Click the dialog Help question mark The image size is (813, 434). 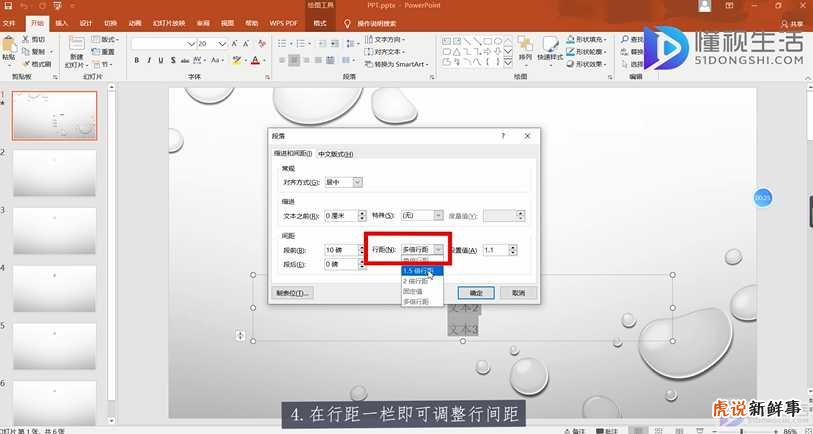coord(503,136)
